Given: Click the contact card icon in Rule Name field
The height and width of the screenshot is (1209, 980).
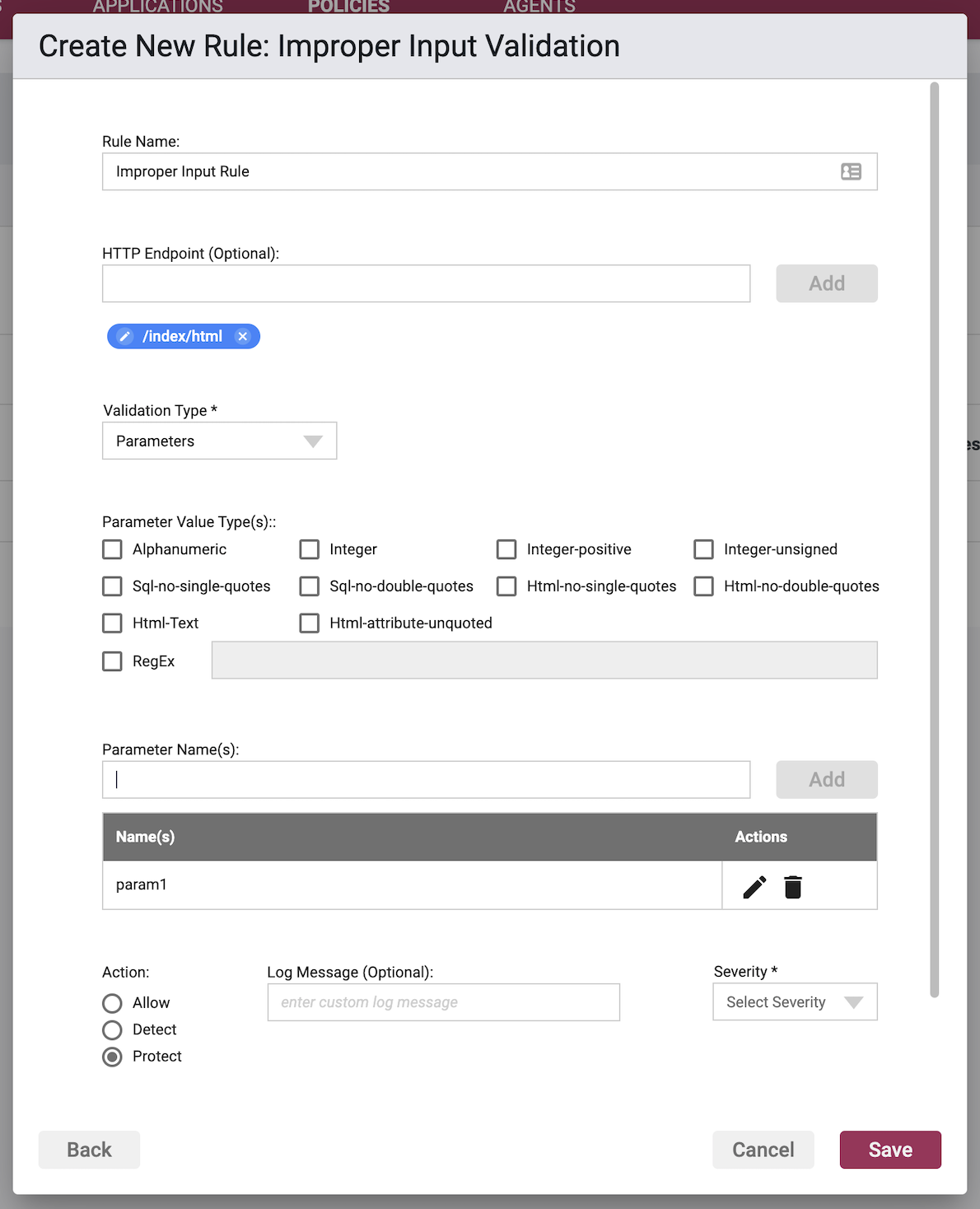Looking at the screenshot, I should coord(851,171).
